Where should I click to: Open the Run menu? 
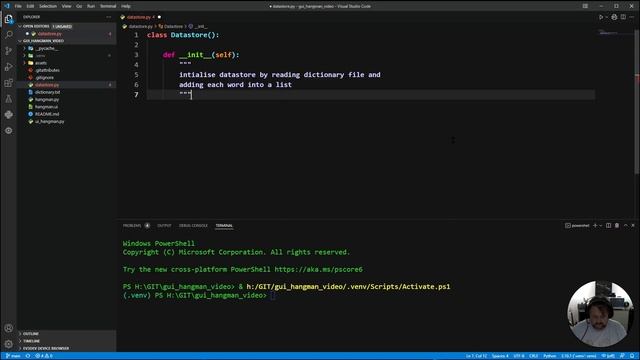coord(91,6)
